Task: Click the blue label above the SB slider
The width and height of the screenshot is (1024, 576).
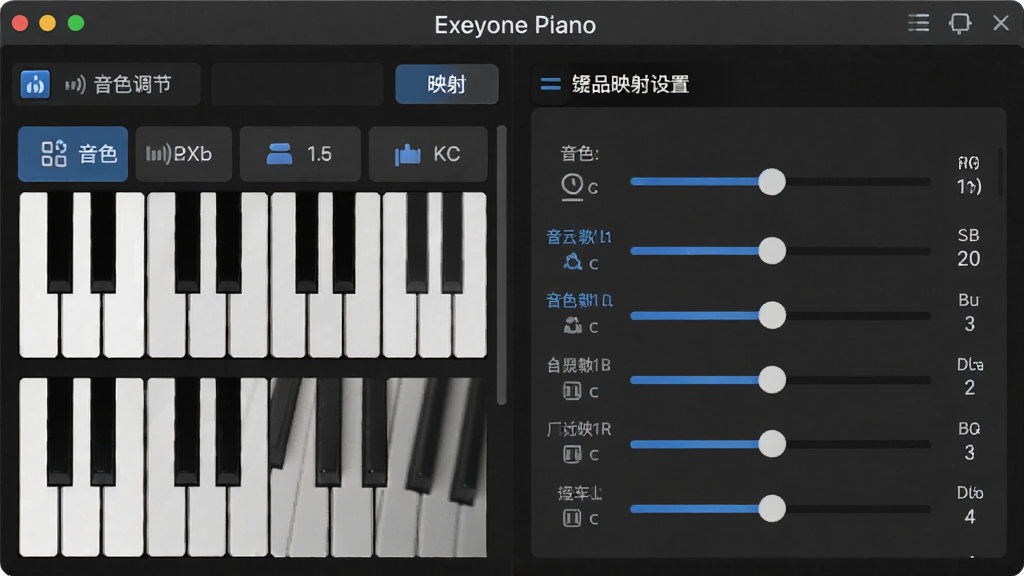Action: (579, 236)
